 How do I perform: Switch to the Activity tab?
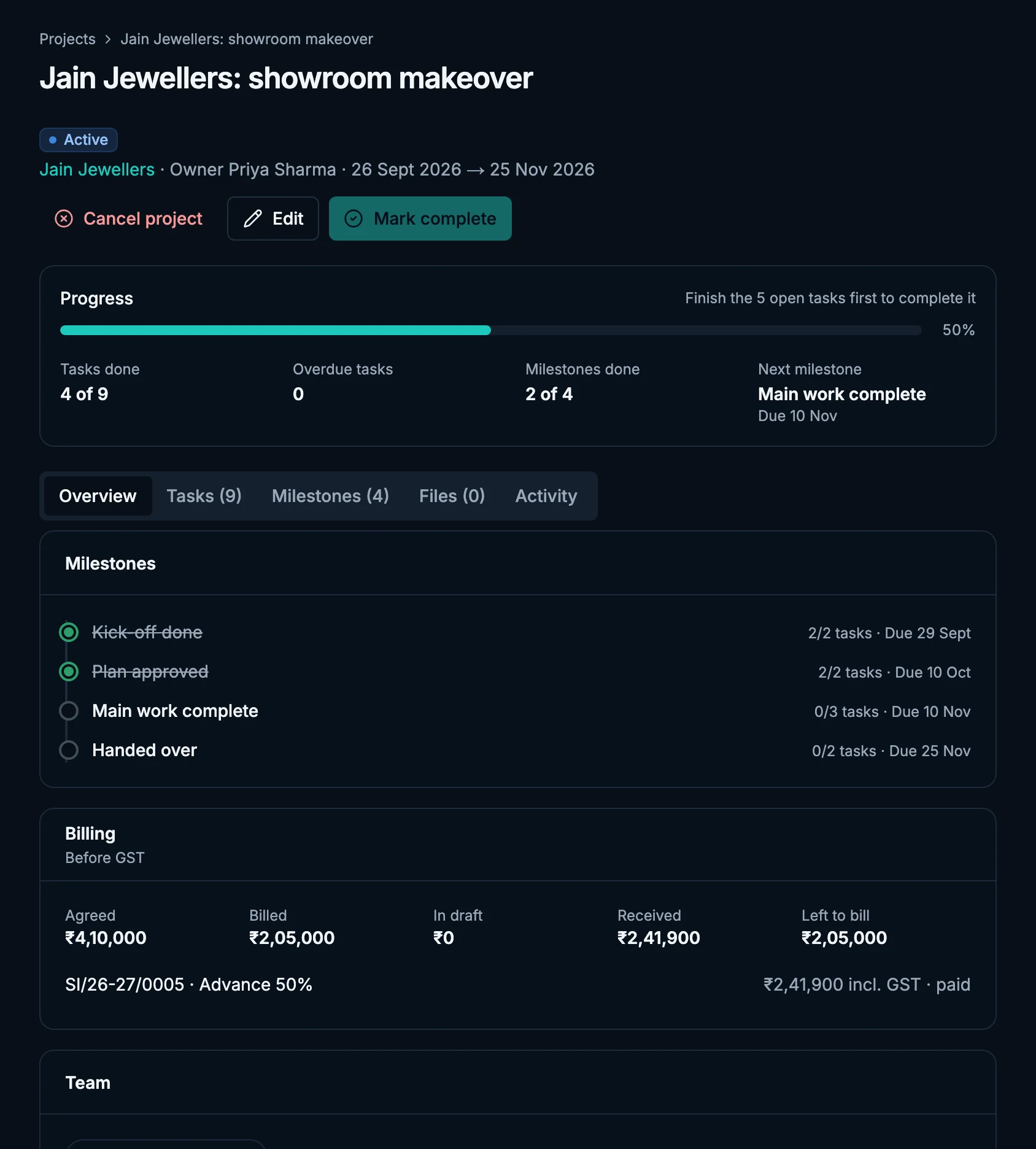coord(546,496)
